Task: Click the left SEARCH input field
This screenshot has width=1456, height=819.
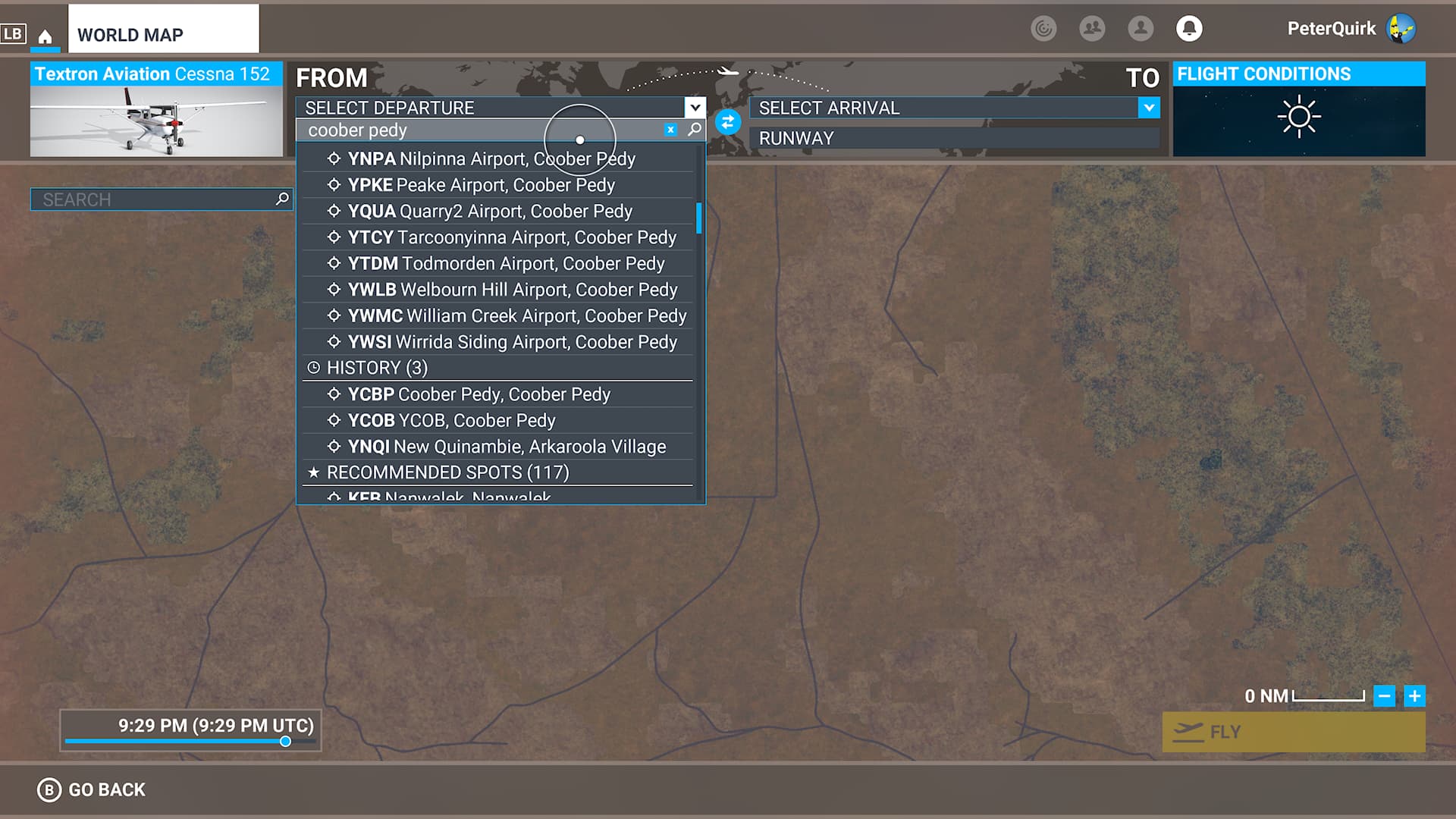Action: [x=152, y=199]
